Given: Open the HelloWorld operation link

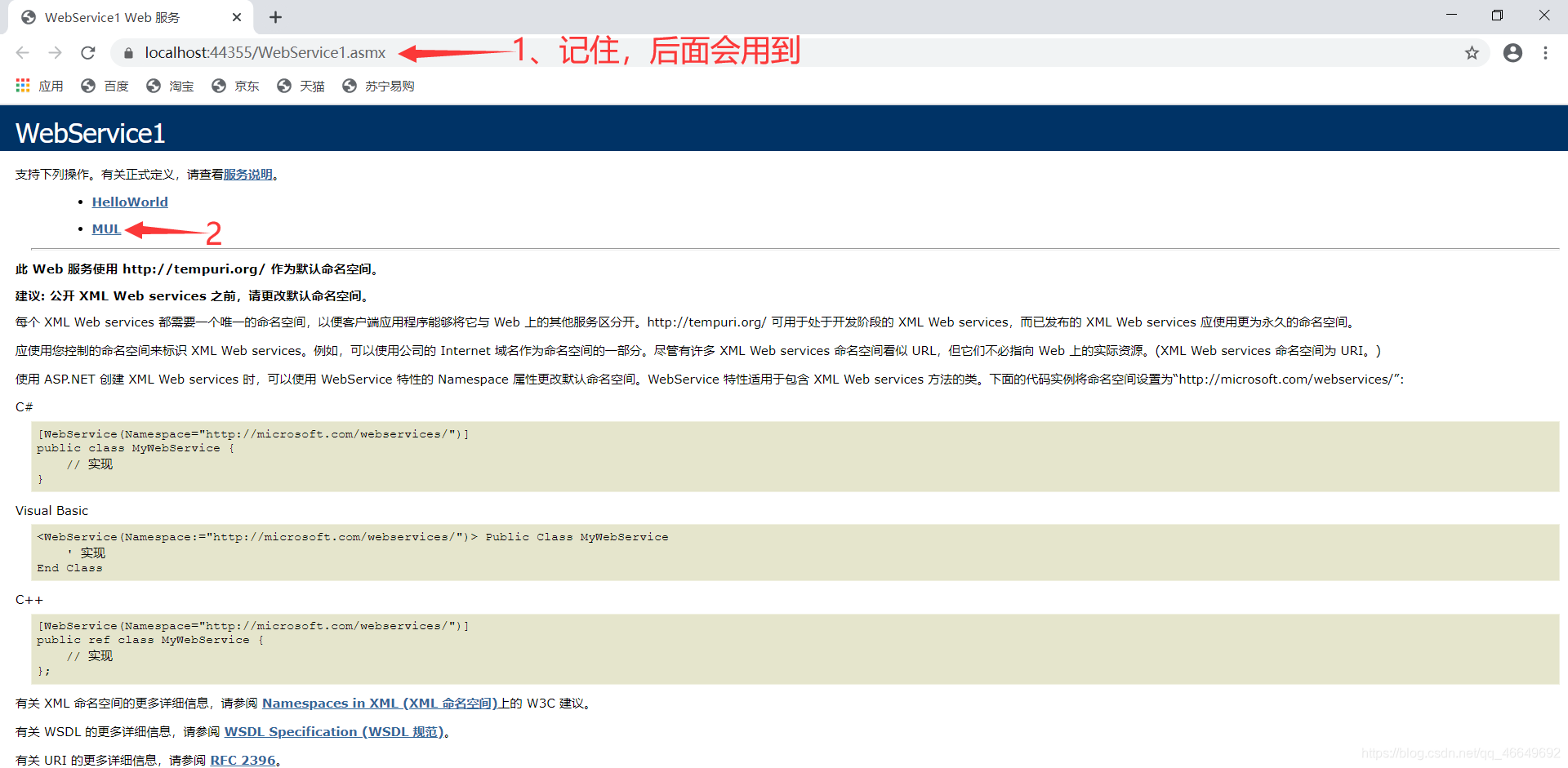Looking at the screenshot, I should (130, 202).
